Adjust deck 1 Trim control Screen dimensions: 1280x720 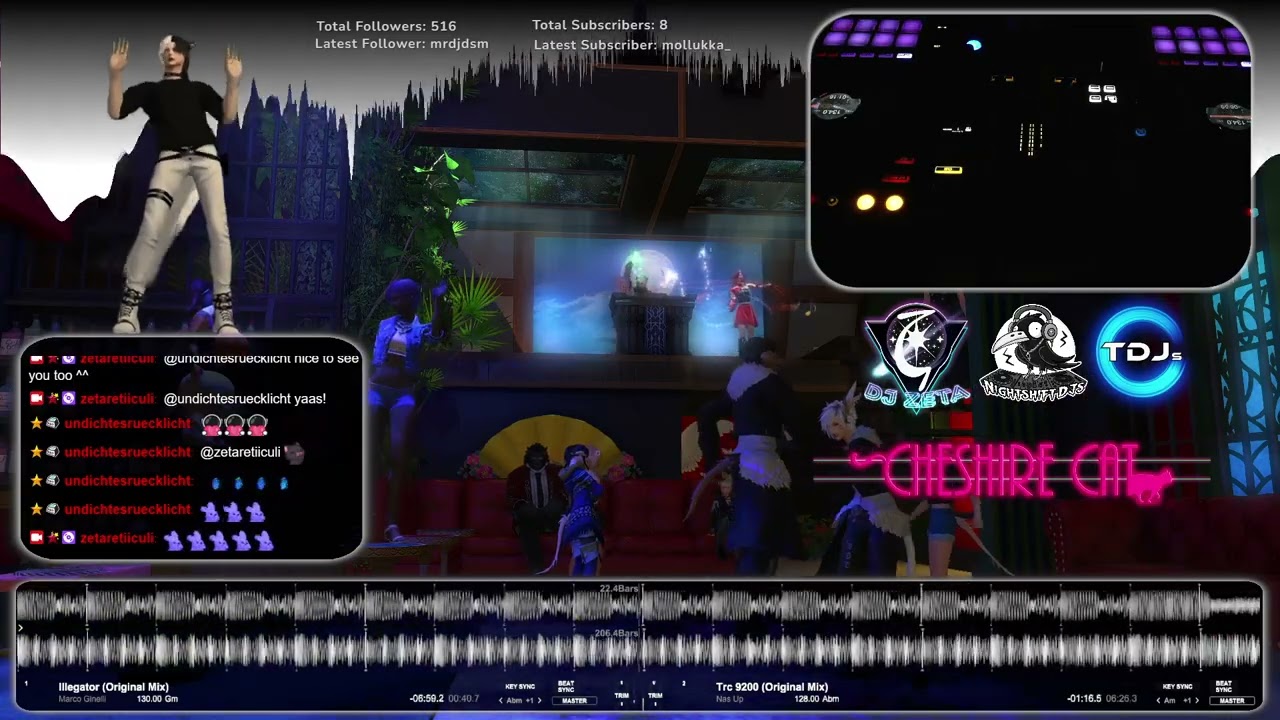point(622,695)
